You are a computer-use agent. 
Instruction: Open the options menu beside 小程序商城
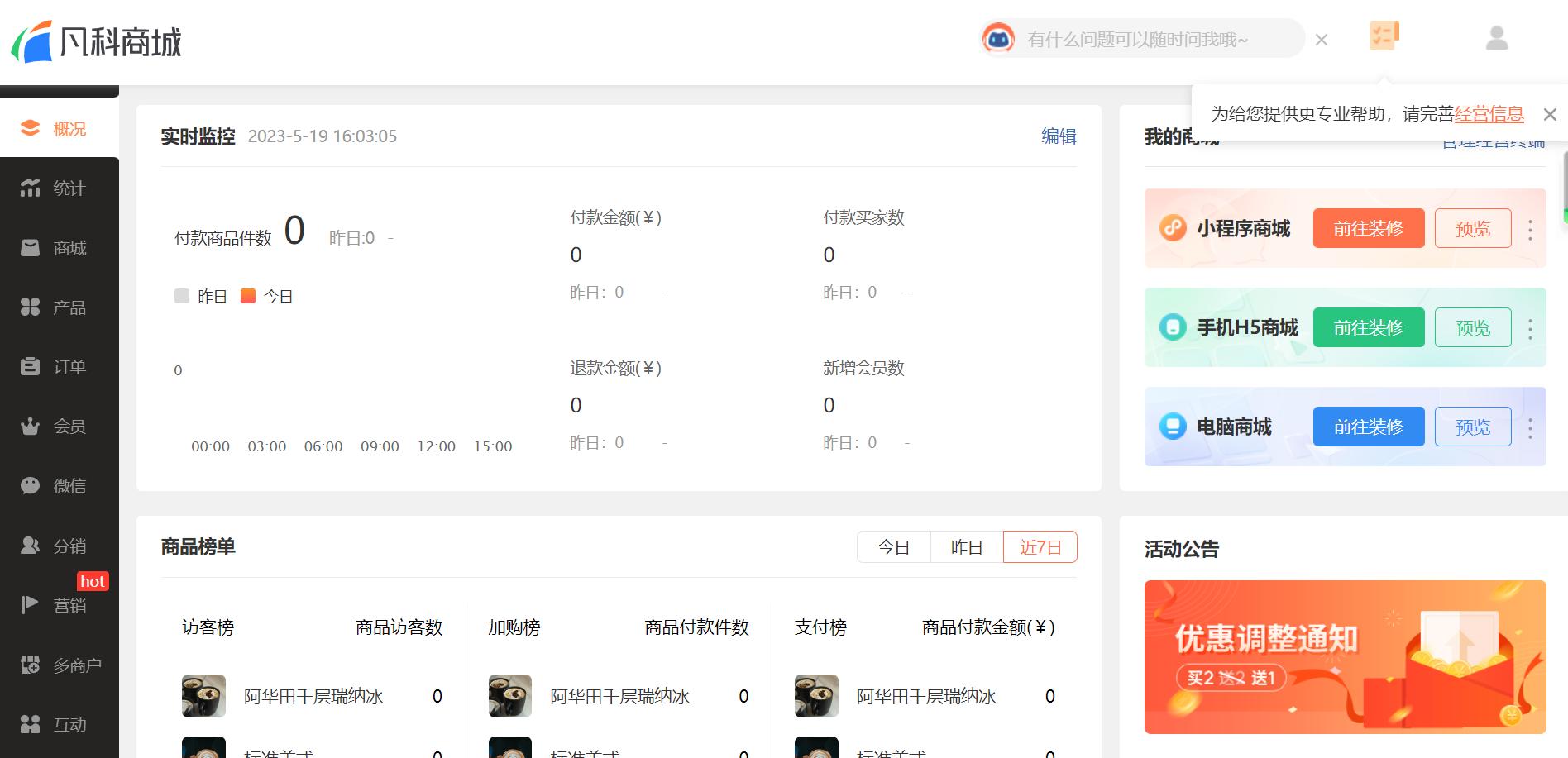tap(1529, 228)
